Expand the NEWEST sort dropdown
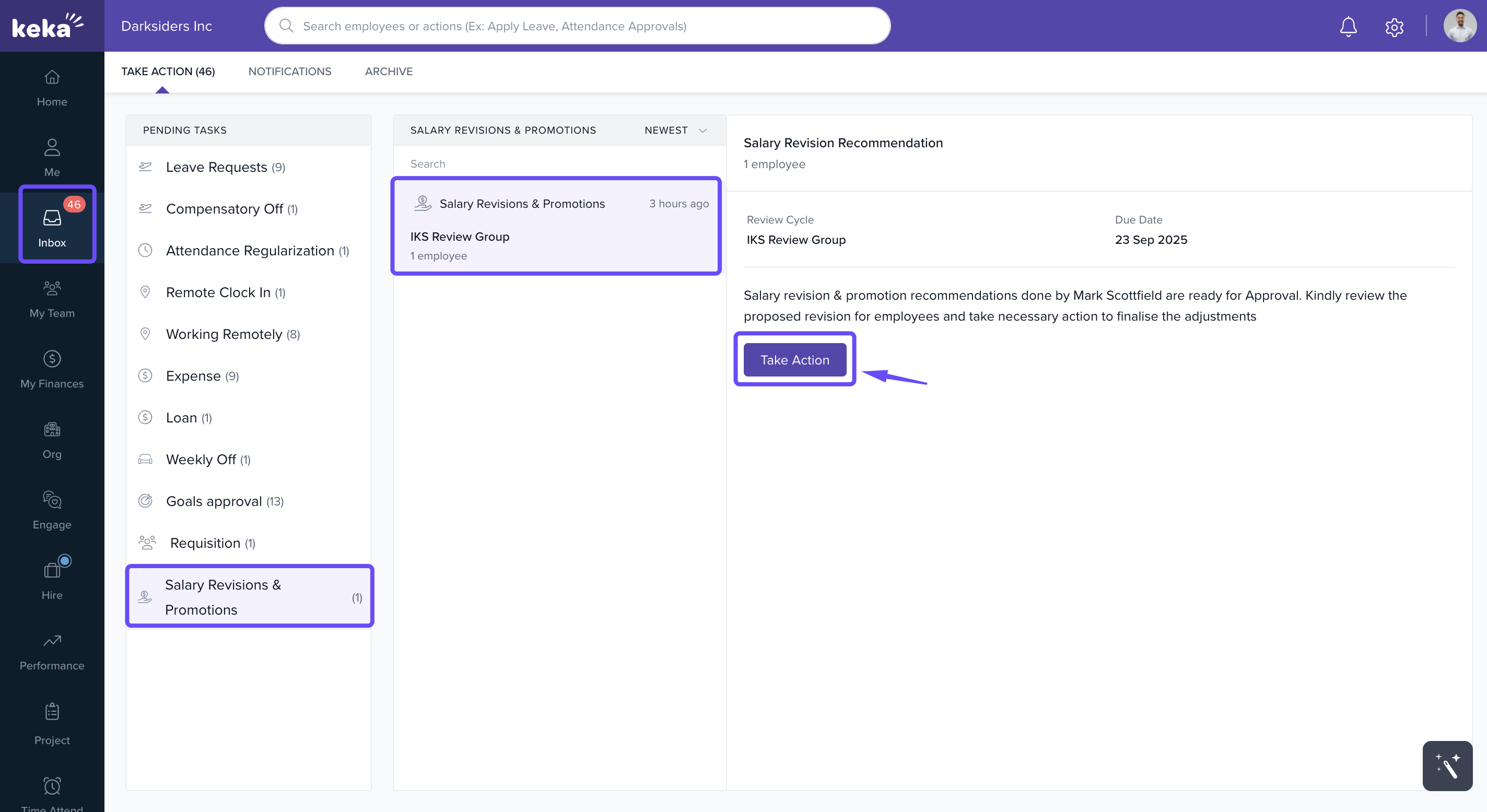Screen dimensions: 1487x812 click(x=675, y=131)
